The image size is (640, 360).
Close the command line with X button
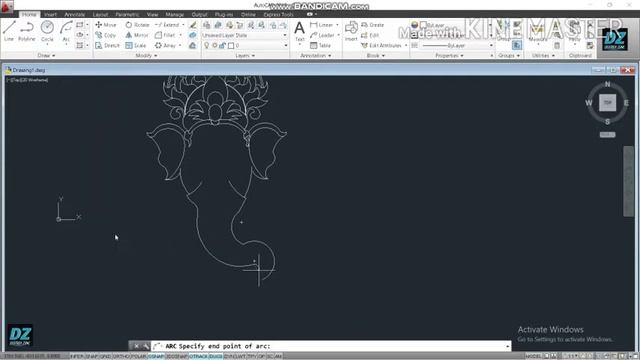pos(136,346)
